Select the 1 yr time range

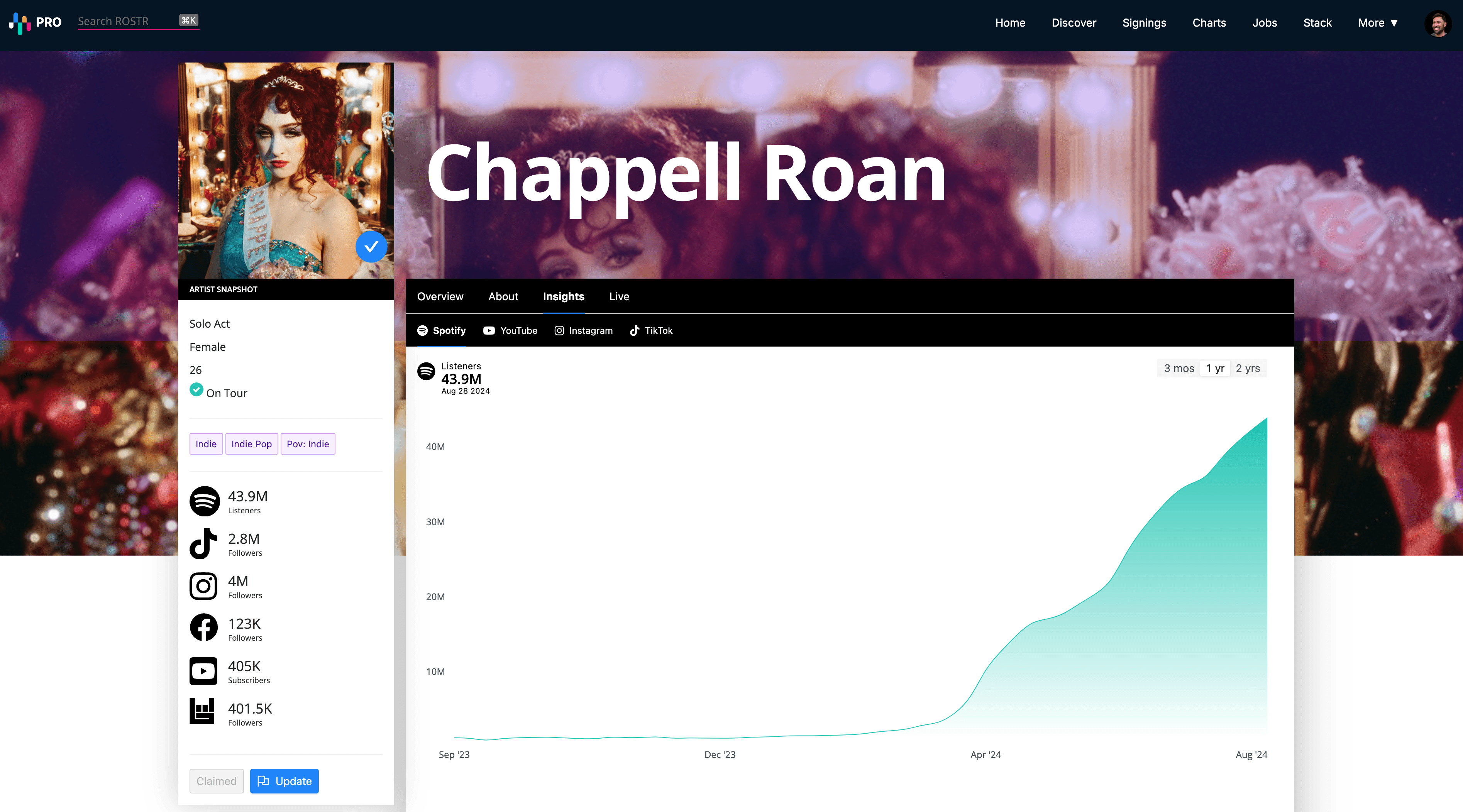[x=1215, y=368]
